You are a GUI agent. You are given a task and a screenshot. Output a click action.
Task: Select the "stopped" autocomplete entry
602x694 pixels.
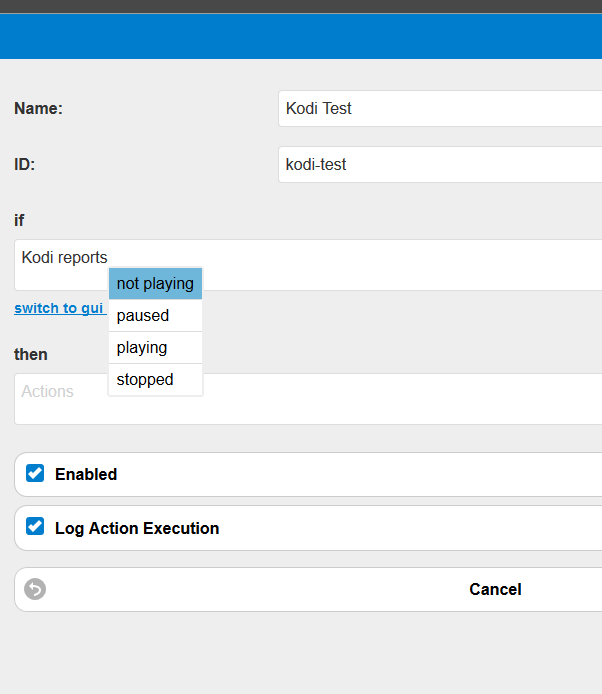coord(155,379)
